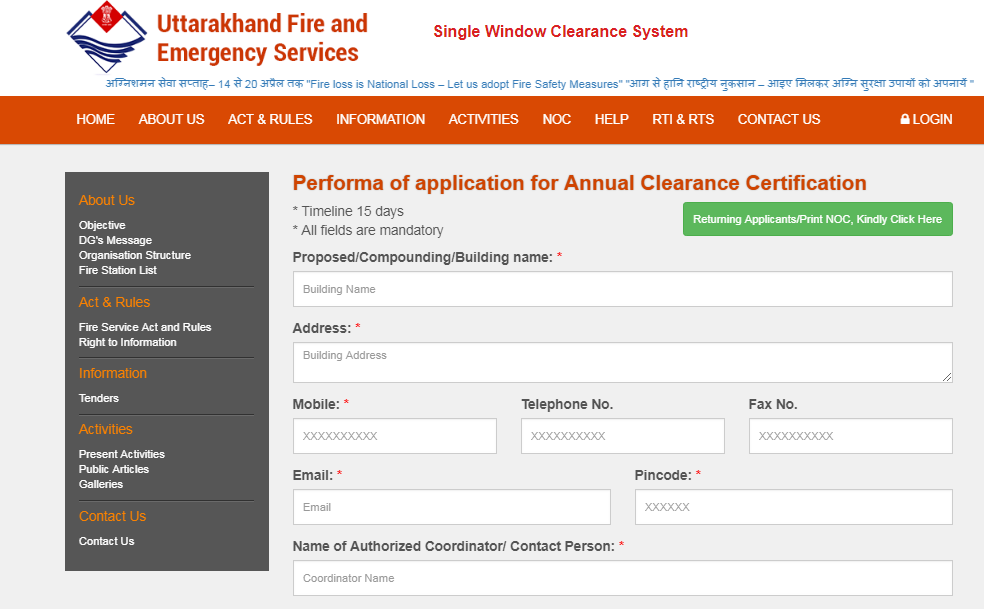Open the Galleries section

102,484
